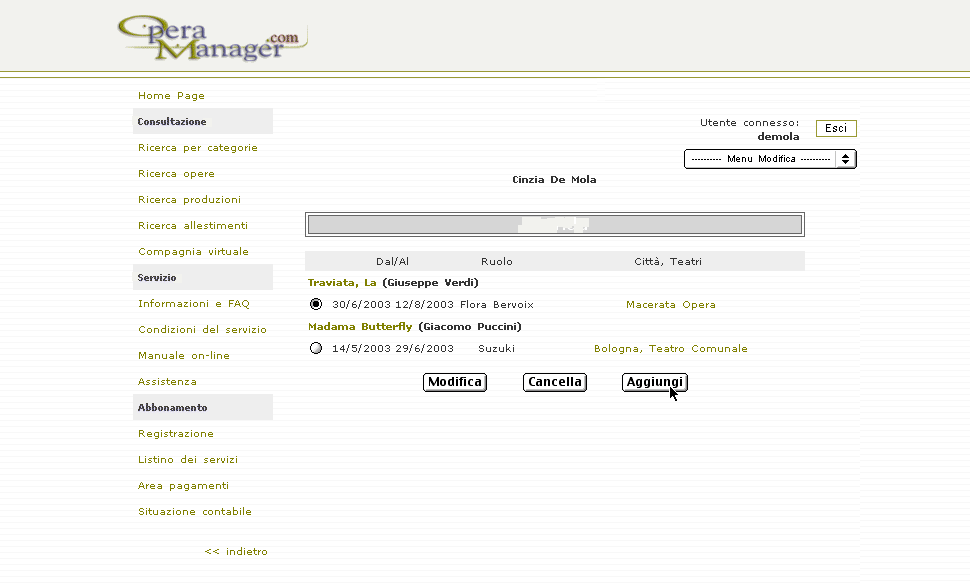Open the Traviata, La opera link

(342, 283)
